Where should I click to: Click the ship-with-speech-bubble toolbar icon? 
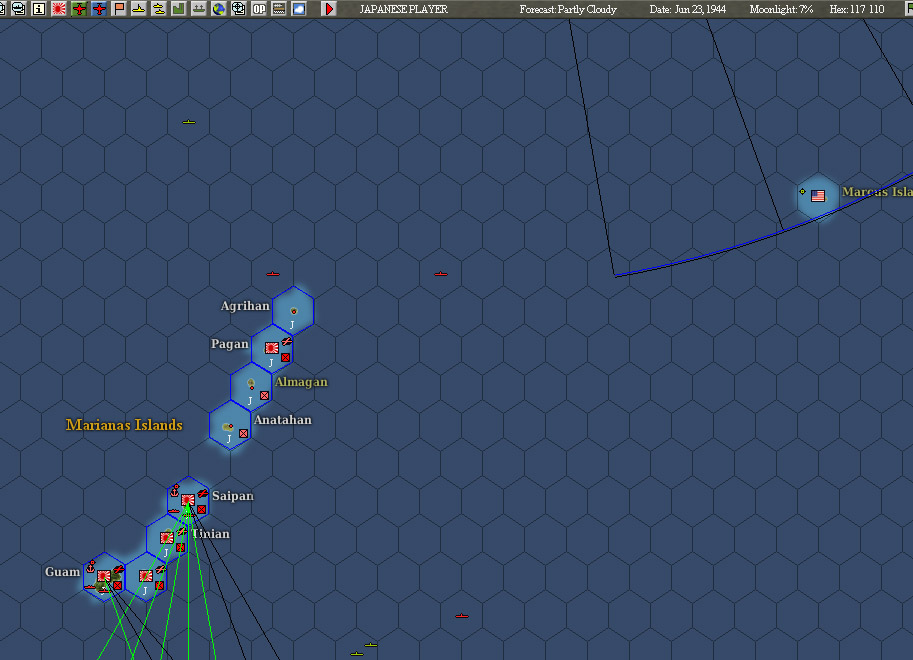pos(19,9)
